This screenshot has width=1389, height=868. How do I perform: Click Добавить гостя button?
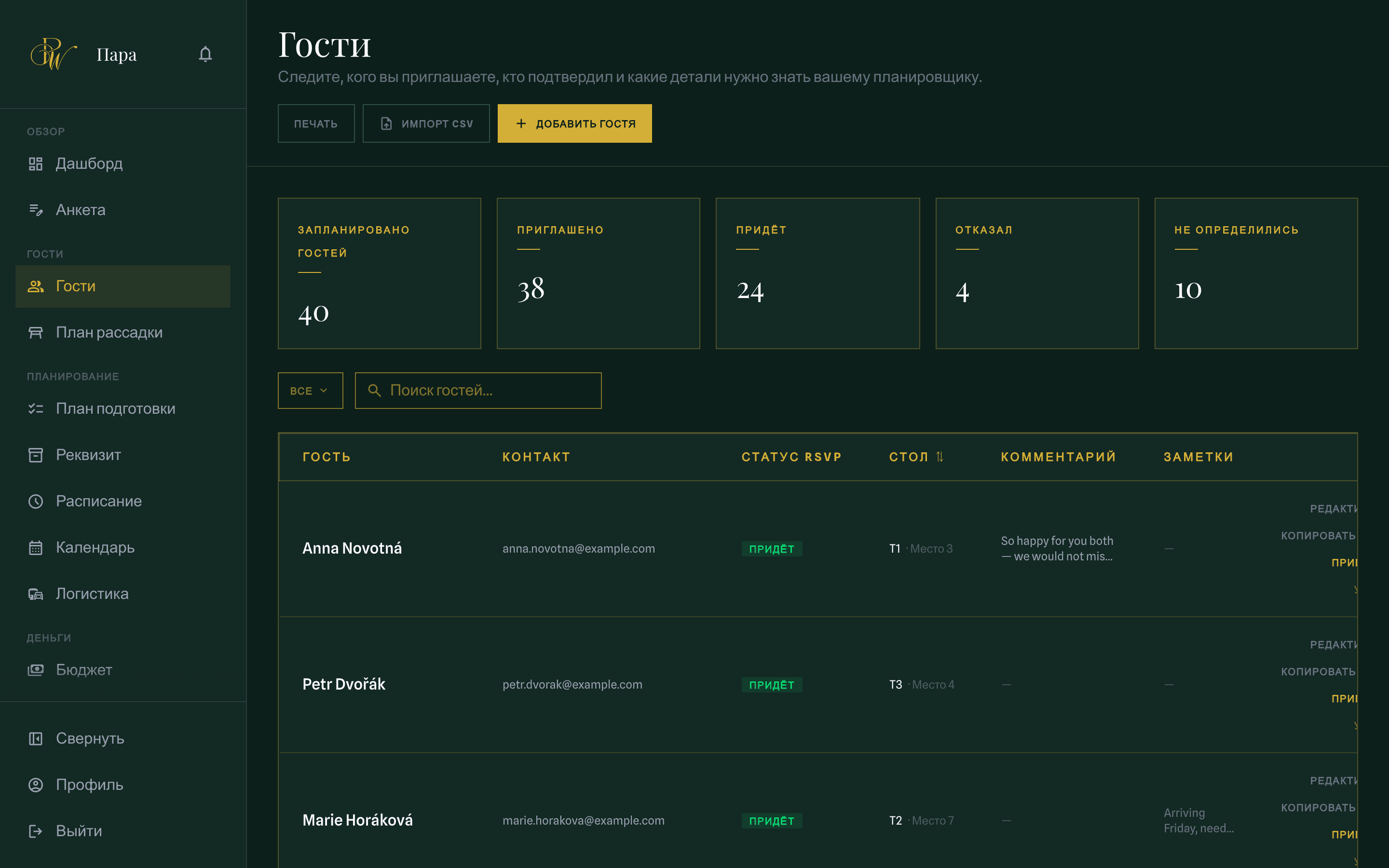tap(574, 123)
